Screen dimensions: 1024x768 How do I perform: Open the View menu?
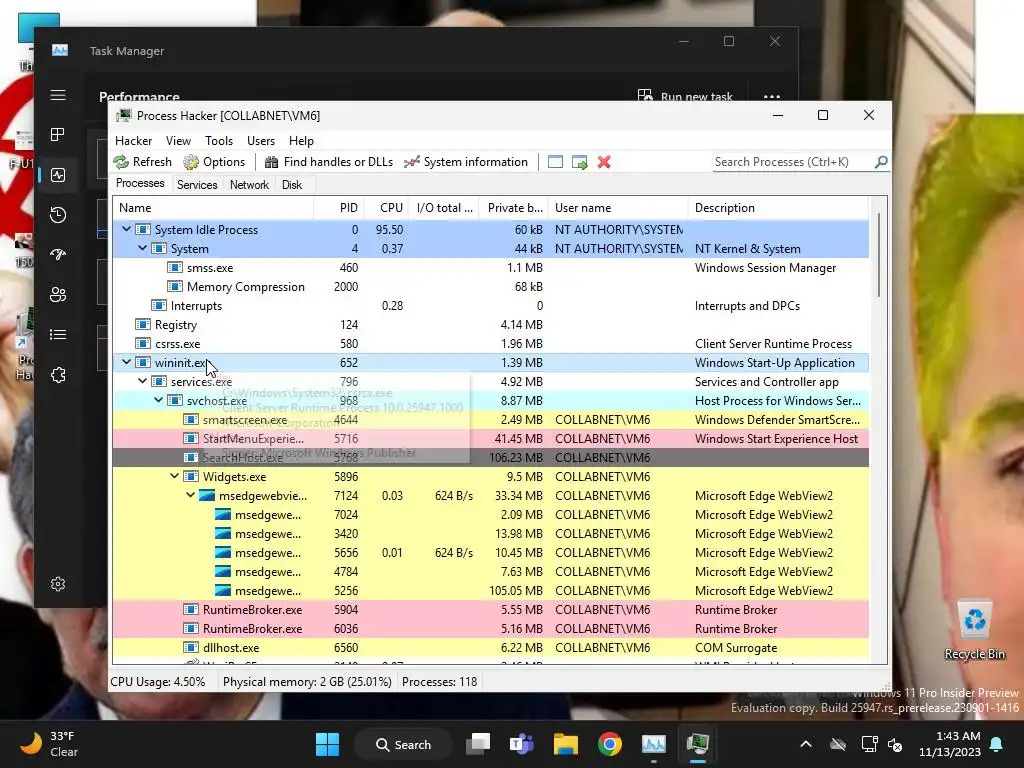coord(178,141)
